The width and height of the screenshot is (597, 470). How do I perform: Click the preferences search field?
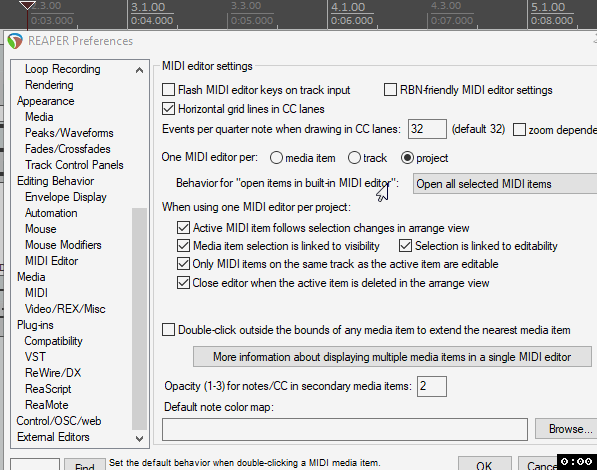[35, 465]
